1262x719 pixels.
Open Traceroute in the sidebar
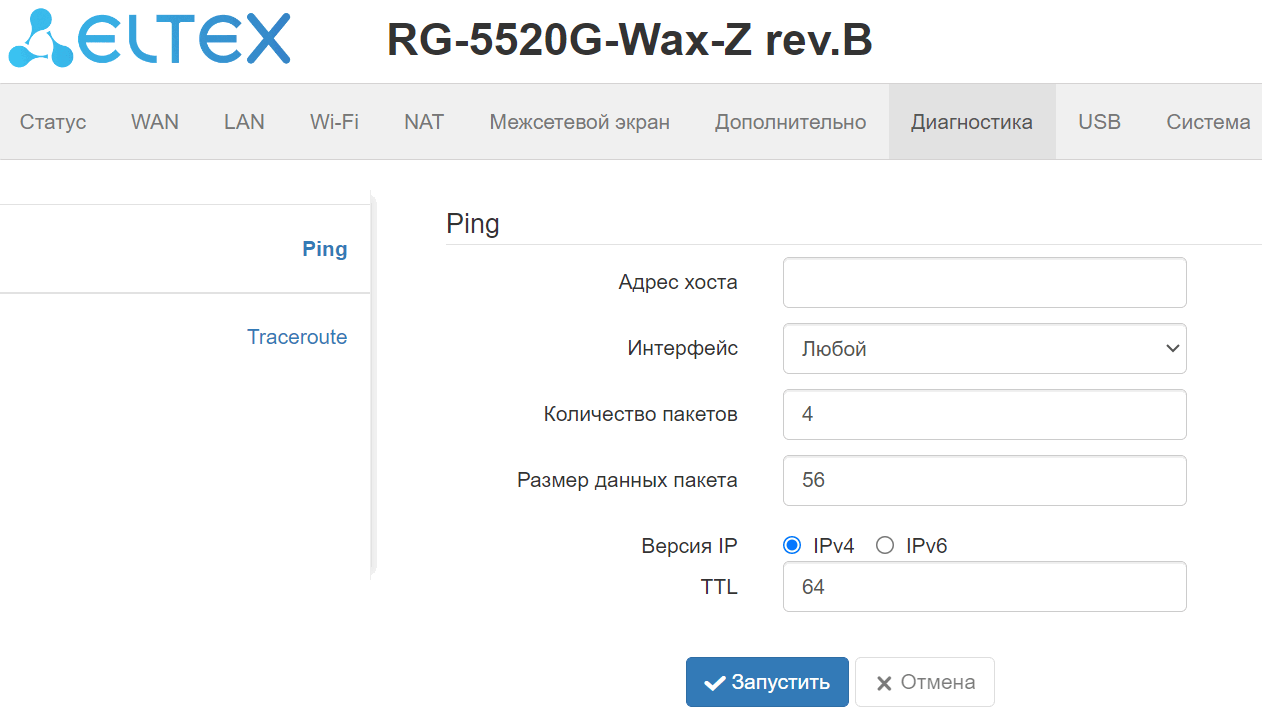tap(297, 337)
